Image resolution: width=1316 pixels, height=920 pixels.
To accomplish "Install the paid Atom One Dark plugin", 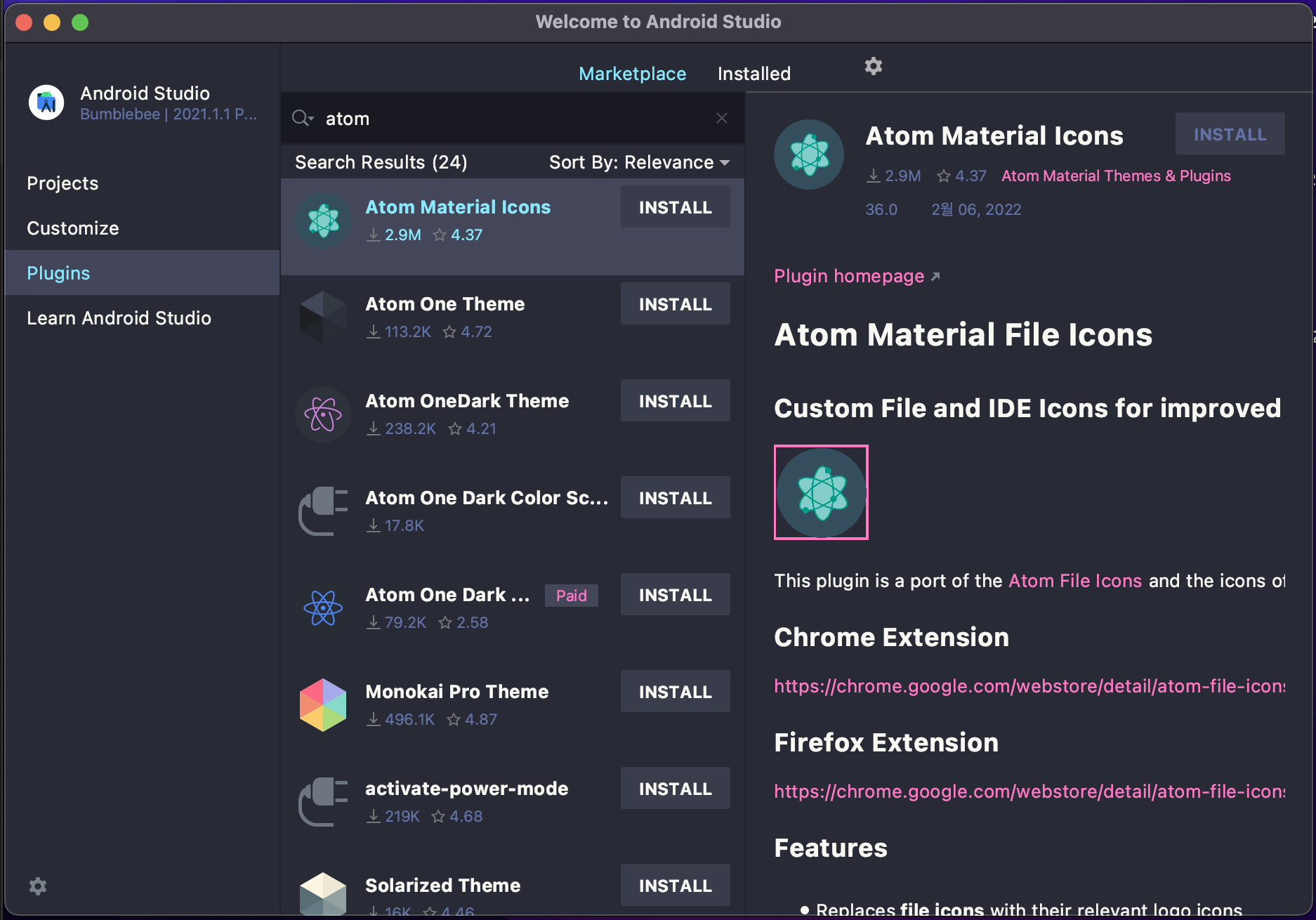I will [x=676, y=595].
